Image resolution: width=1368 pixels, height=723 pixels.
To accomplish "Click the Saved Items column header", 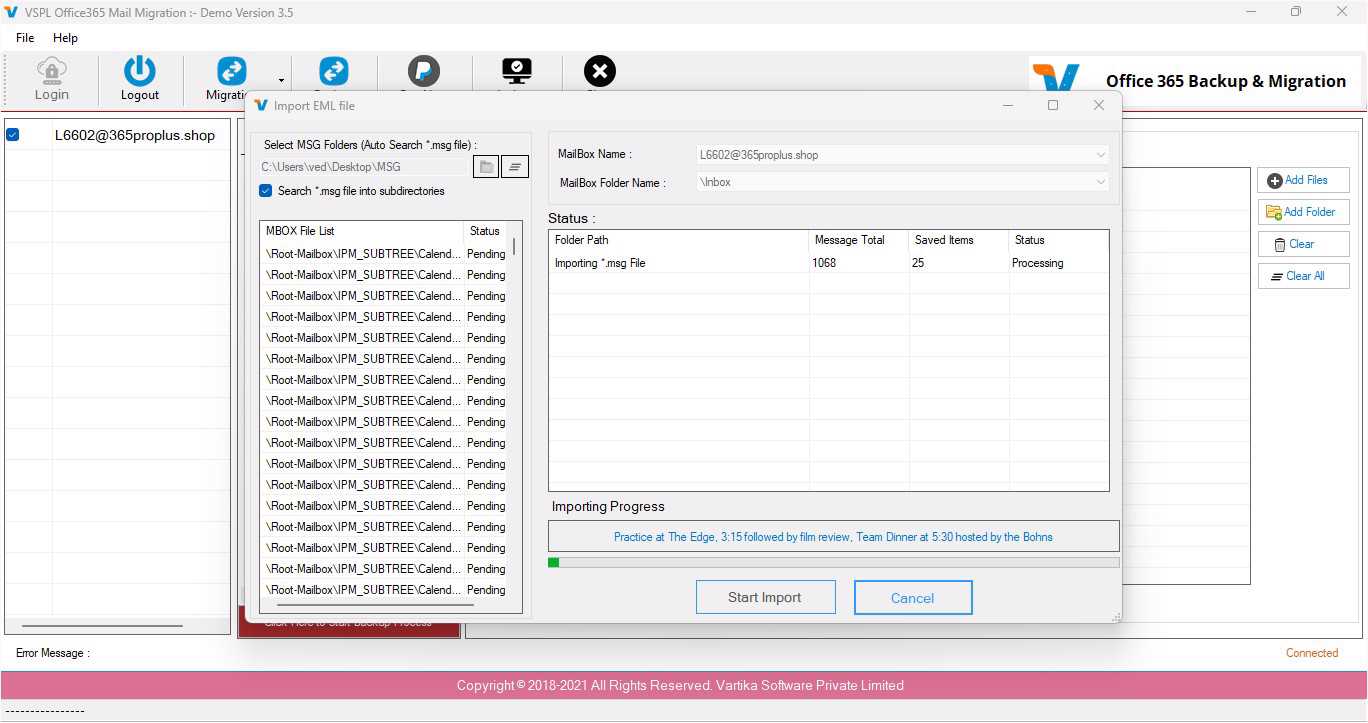I will (x=959, y=240).
